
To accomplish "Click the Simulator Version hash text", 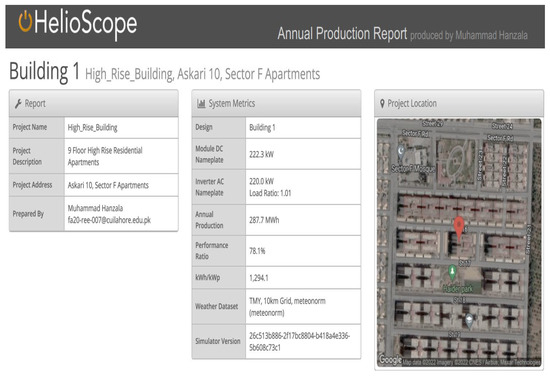I will [x=300, y=342].
